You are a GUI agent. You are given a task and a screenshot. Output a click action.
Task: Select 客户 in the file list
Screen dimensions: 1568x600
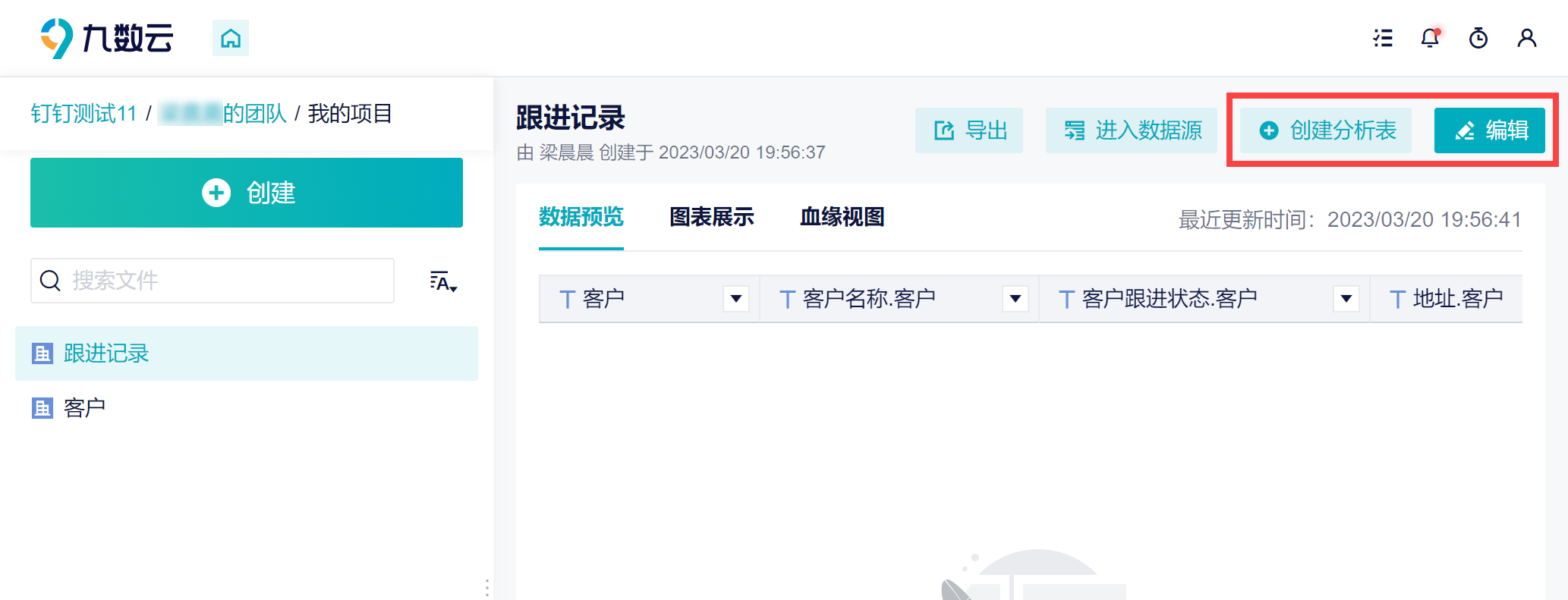pos(247,408)
